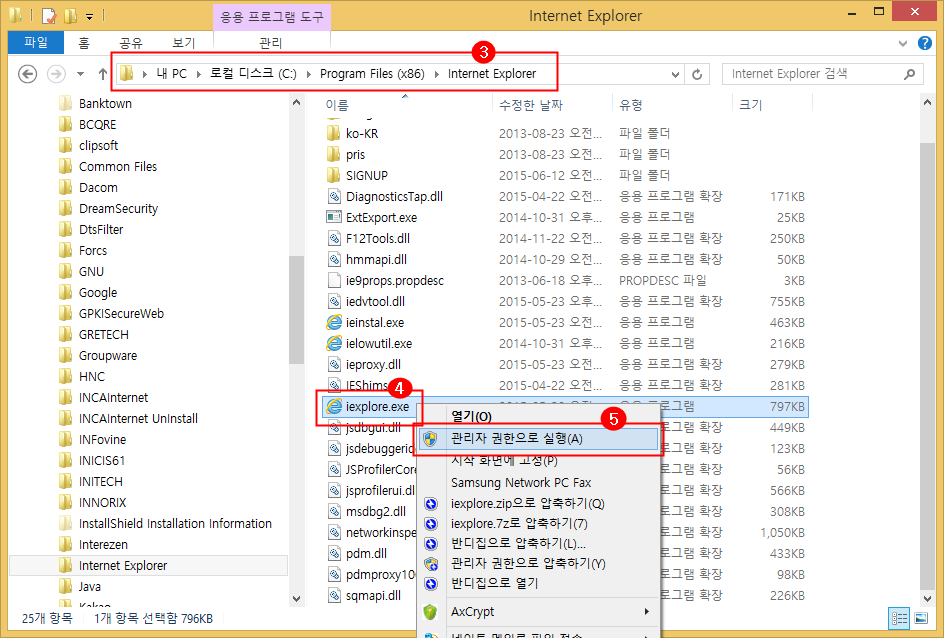The height and width of the screenshot is (638, 944).
Task: Choose 관리자 권한으로 실행(A) in context menu
Action: (538, 439)
